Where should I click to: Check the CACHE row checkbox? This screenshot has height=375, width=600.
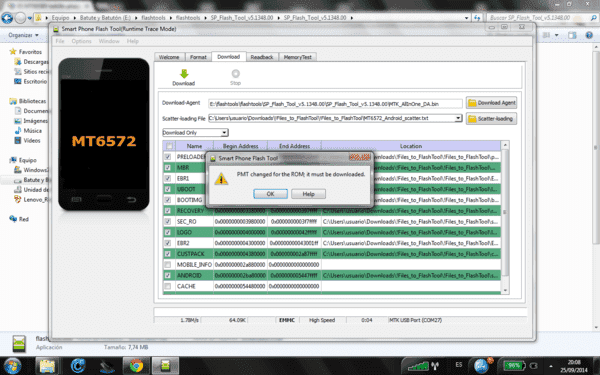[168, 286]
